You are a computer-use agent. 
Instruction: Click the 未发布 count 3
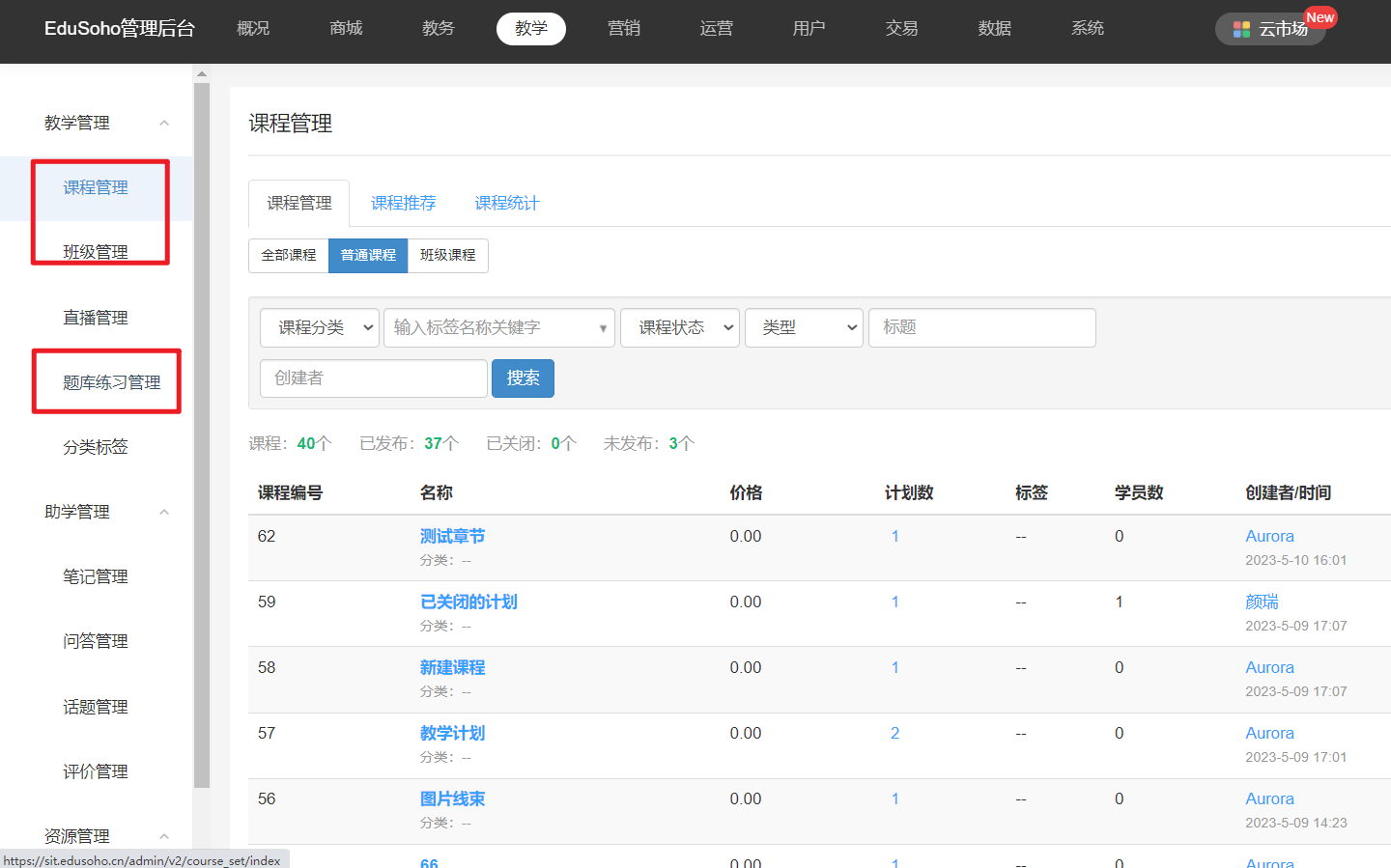click(673, 444)
